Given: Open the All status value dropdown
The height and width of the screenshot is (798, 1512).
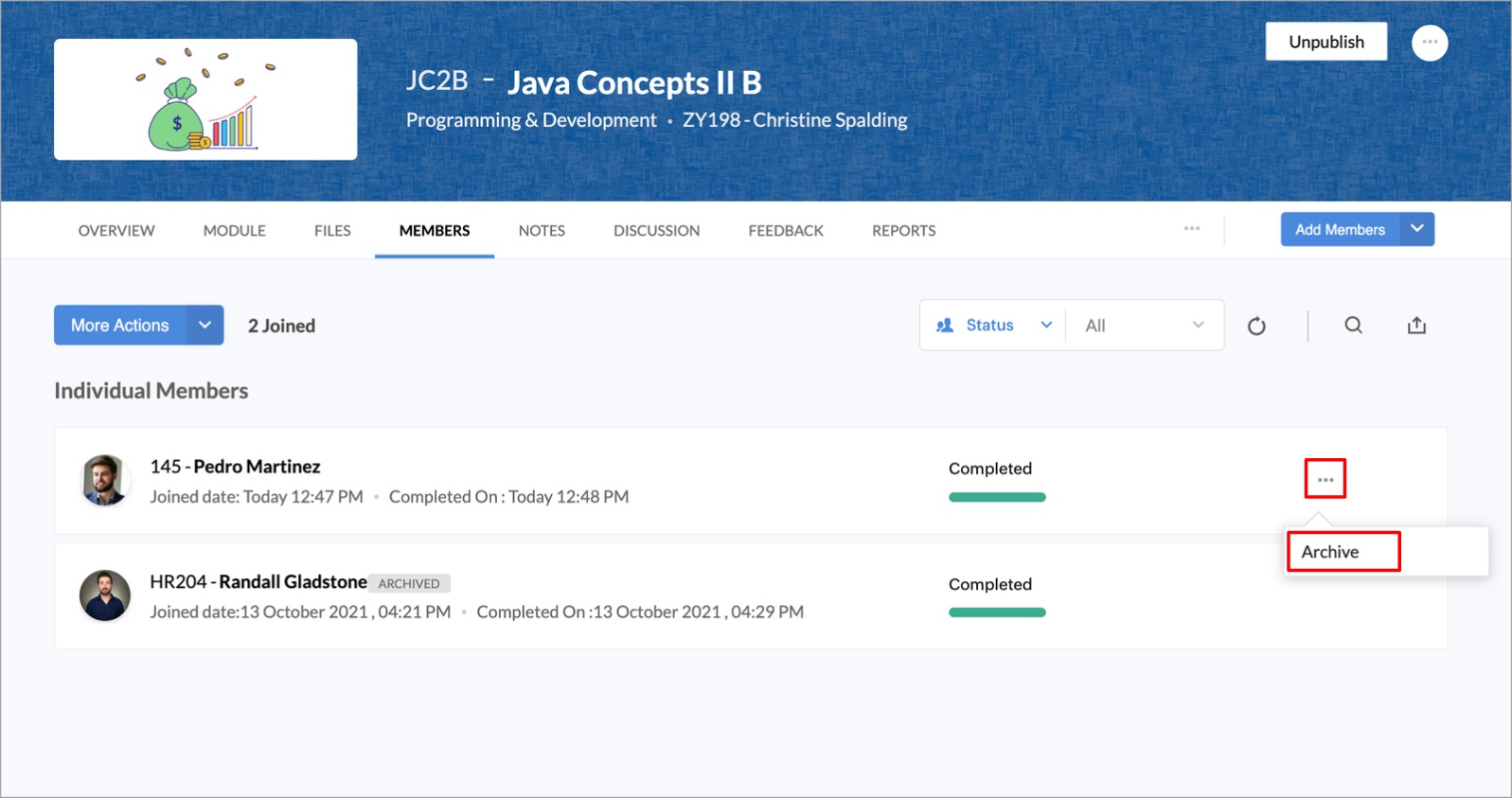Looking at the screenshot, I should click(1144, 326).
